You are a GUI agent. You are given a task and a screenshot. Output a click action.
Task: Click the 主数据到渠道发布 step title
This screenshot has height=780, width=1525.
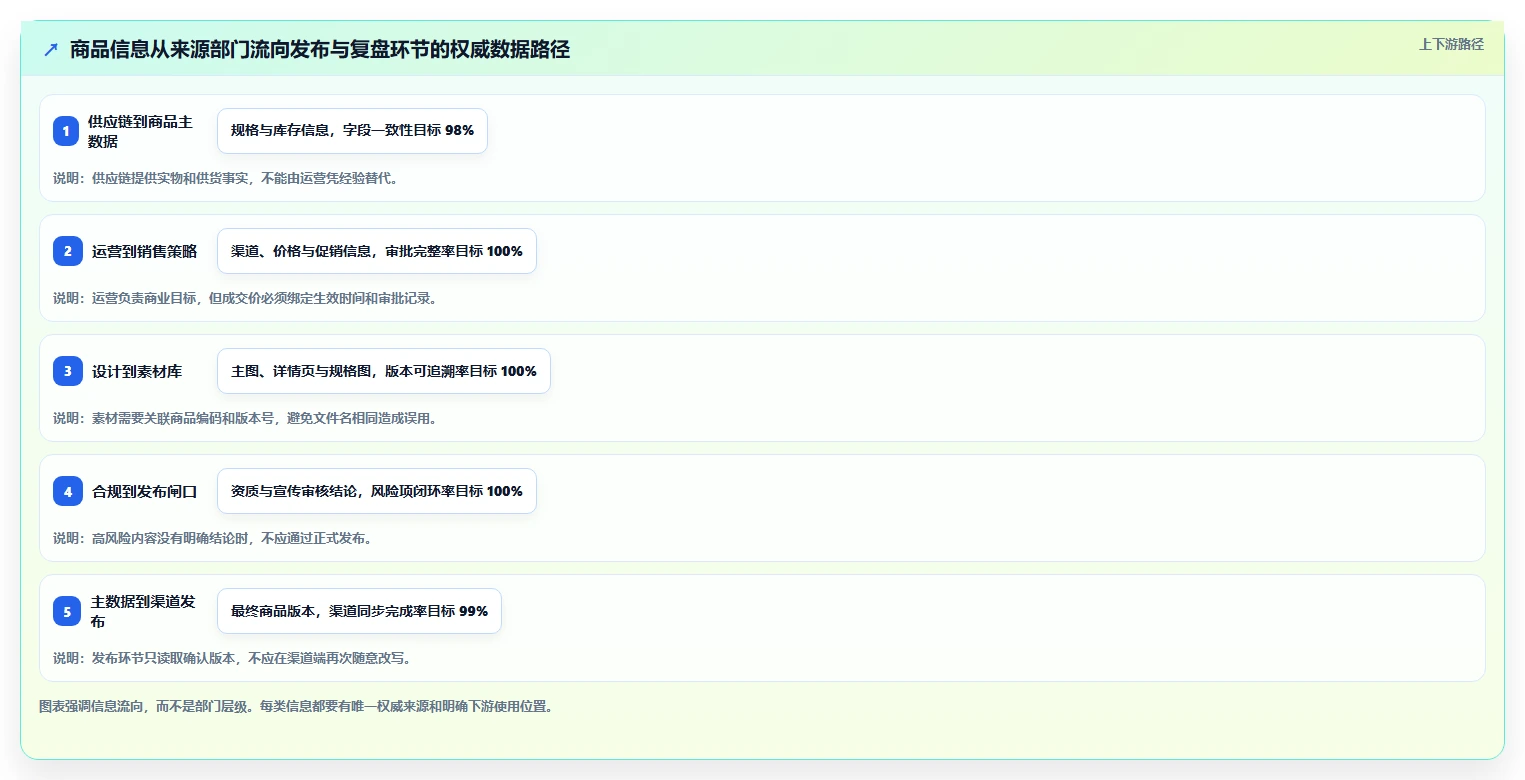pos(143,611)
